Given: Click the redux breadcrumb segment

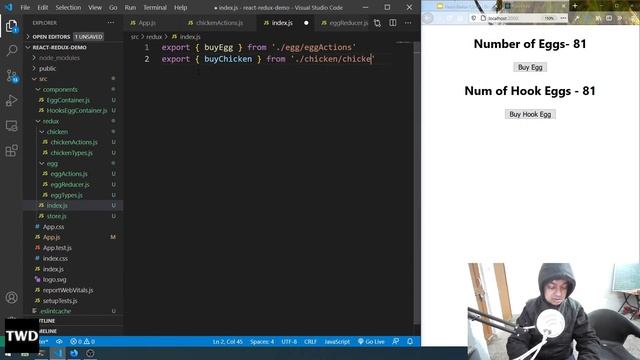Looking at the screenshot, I should (154, 37).
